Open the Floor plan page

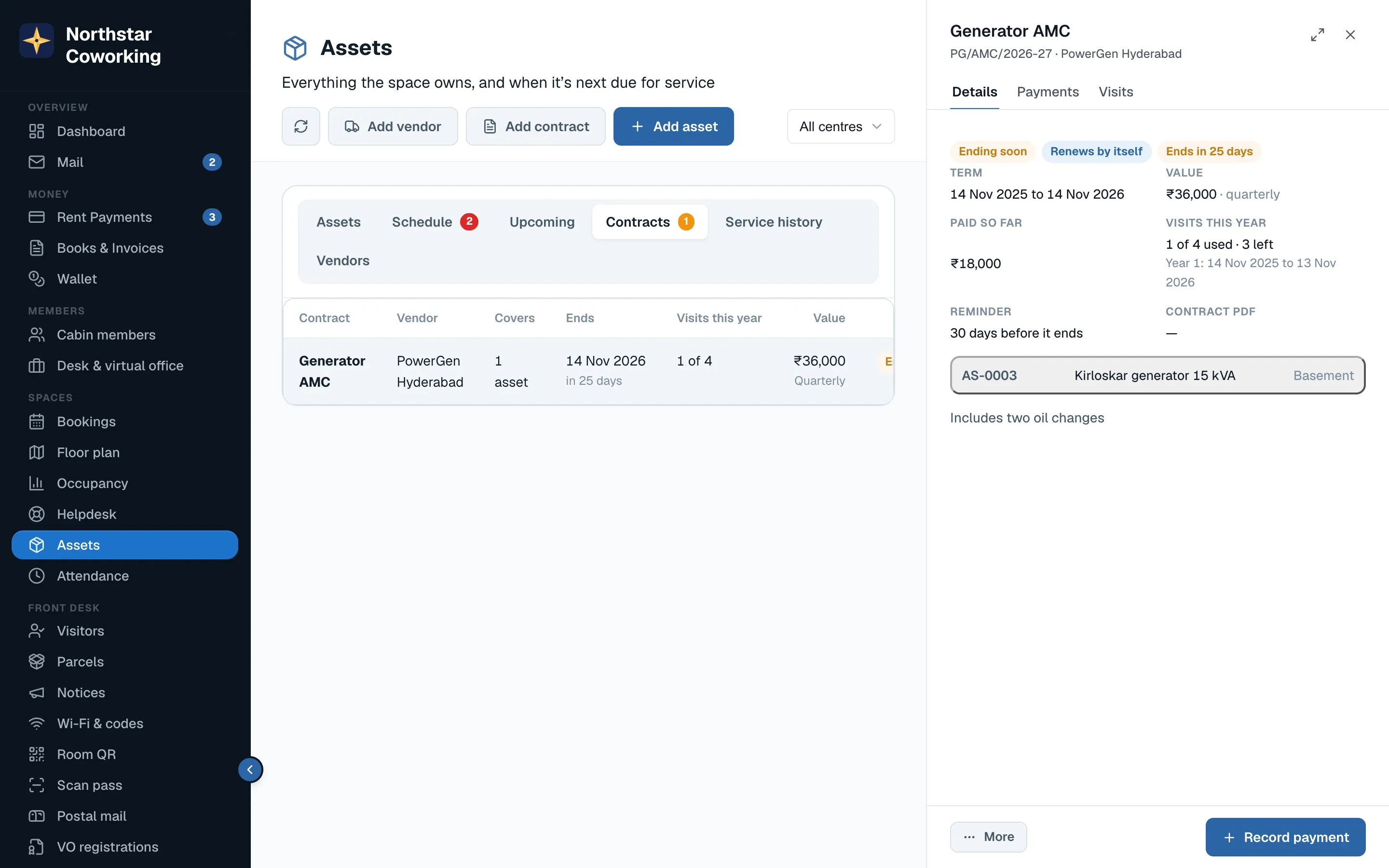[124, 452]
